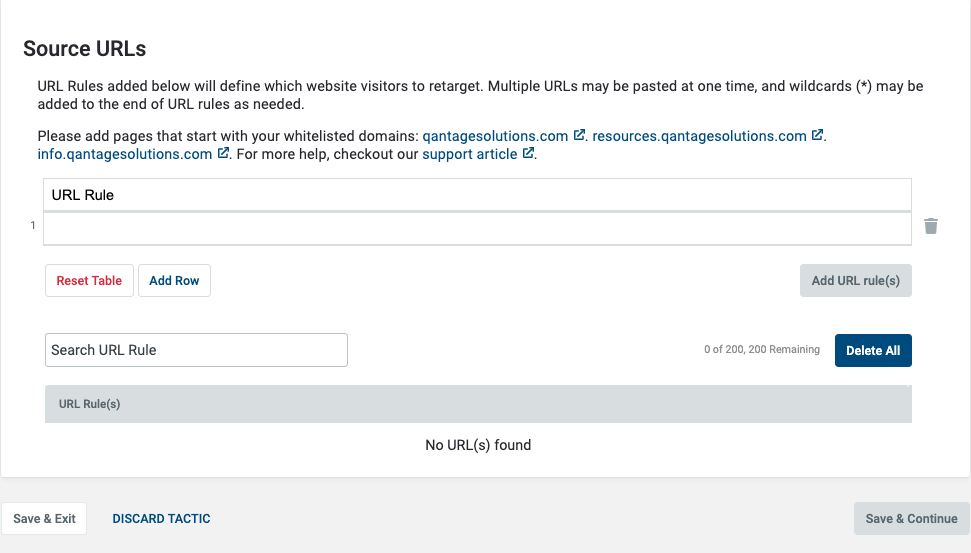Delete row 1 with the trash icon
Screen dimensions: 971x553
tap(931, 226)
